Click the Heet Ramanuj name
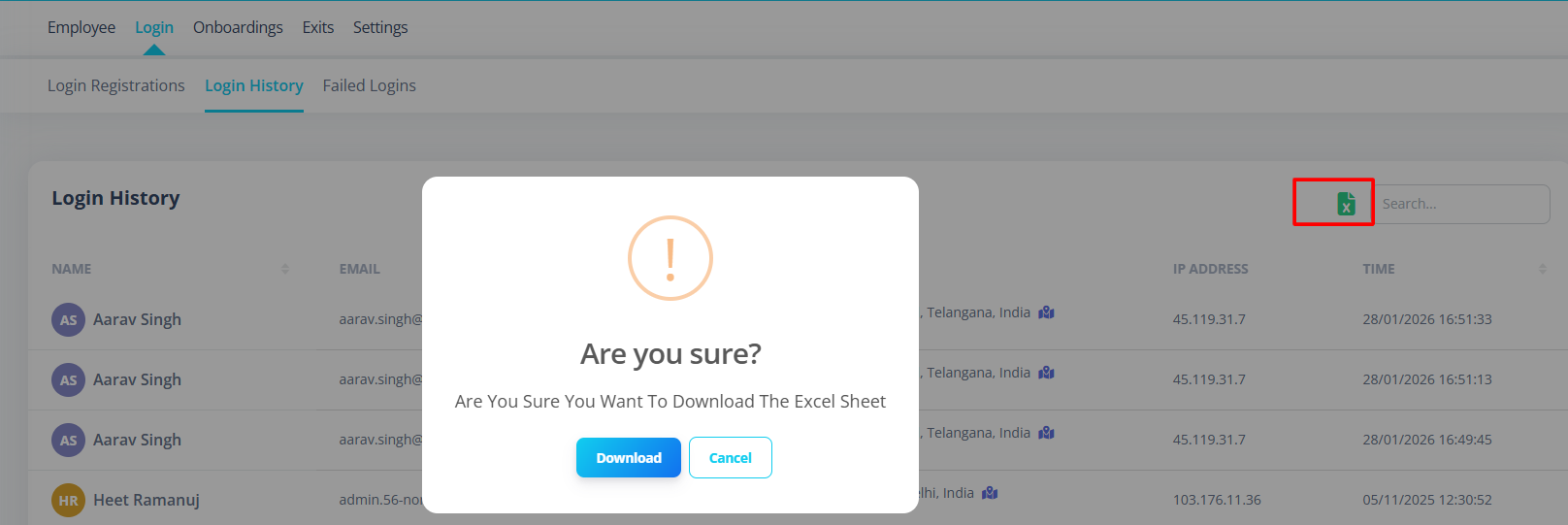1568x525 pixels. click(x=147, y=500)
